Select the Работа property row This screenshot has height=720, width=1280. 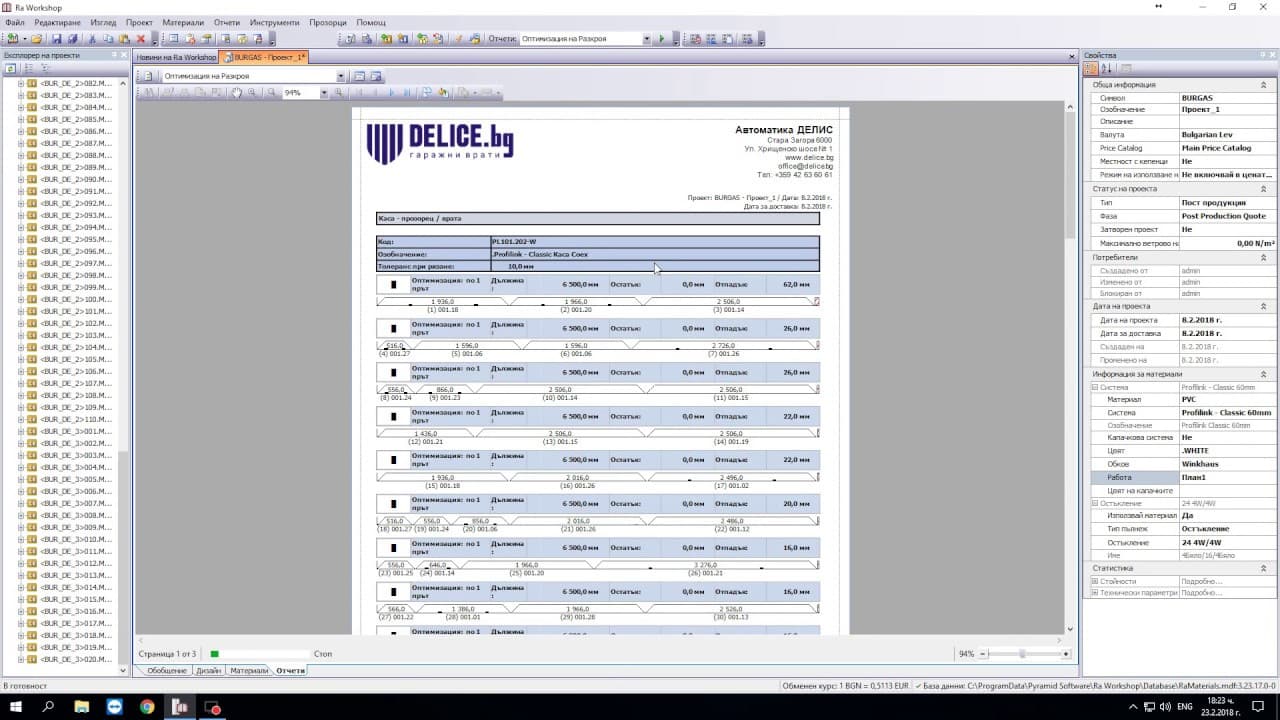1182,477
